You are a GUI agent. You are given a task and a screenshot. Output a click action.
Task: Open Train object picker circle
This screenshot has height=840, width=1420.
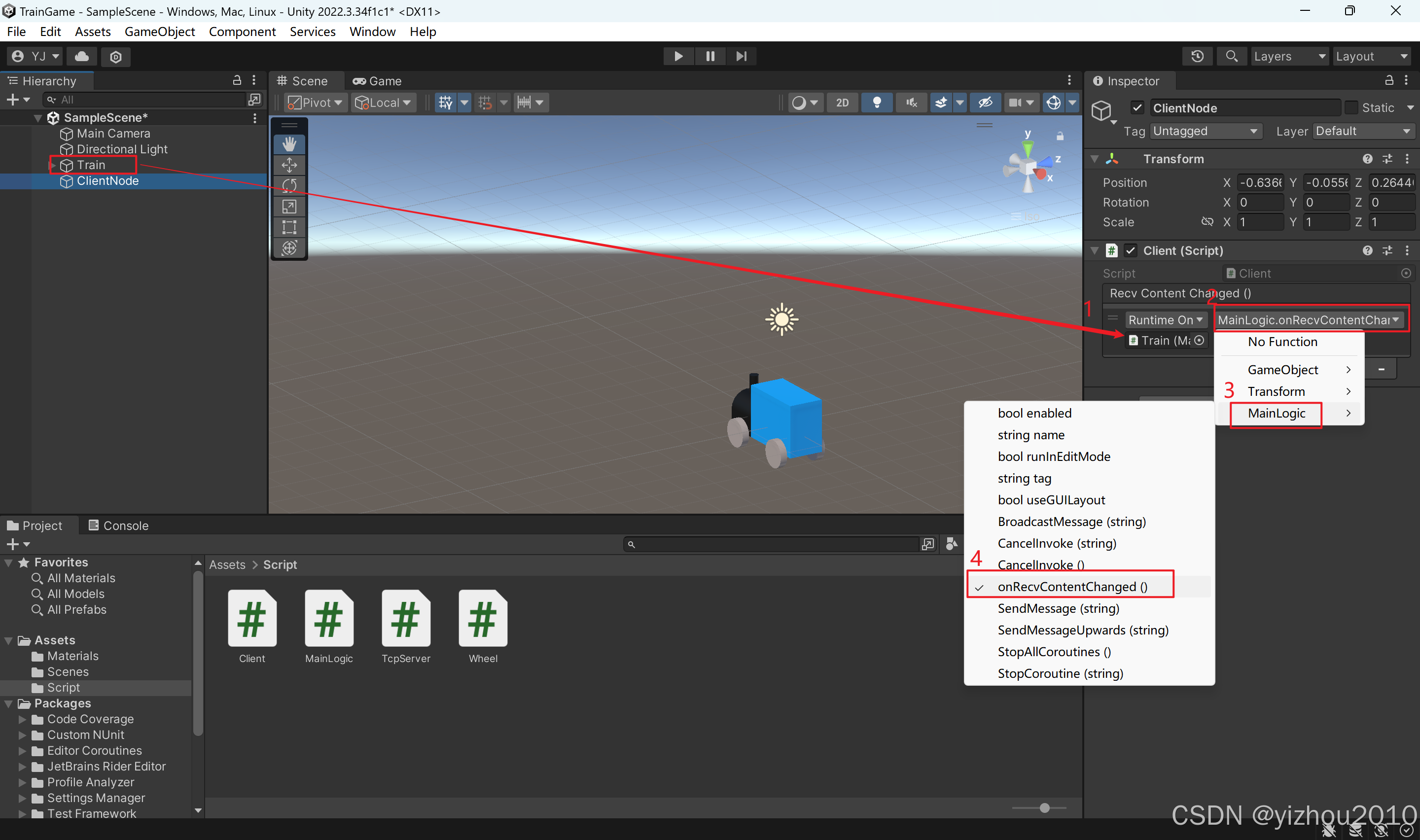click(x=1199, y=340)
